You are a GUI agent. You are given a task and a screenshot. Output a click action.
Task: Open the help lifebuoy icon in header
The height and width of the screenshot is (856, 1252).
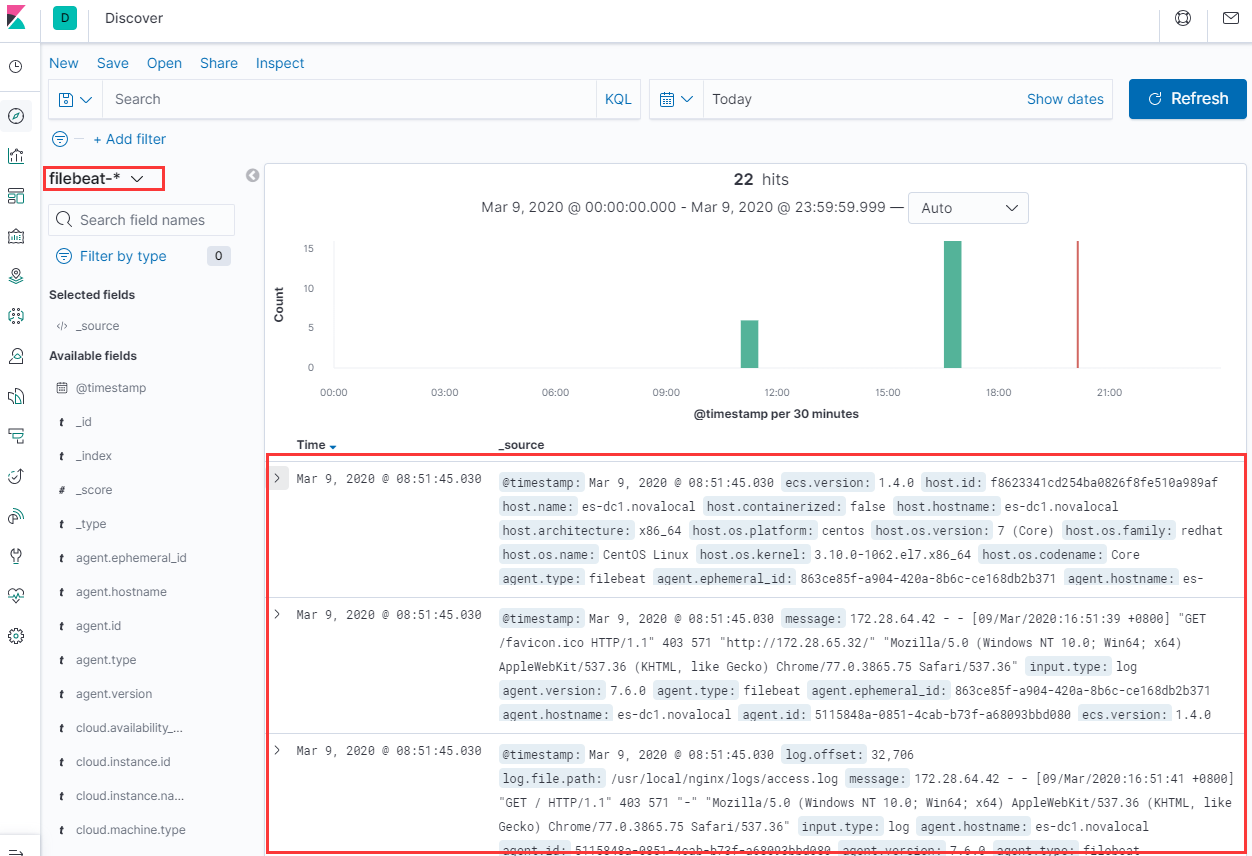[x=1183, y=18]
